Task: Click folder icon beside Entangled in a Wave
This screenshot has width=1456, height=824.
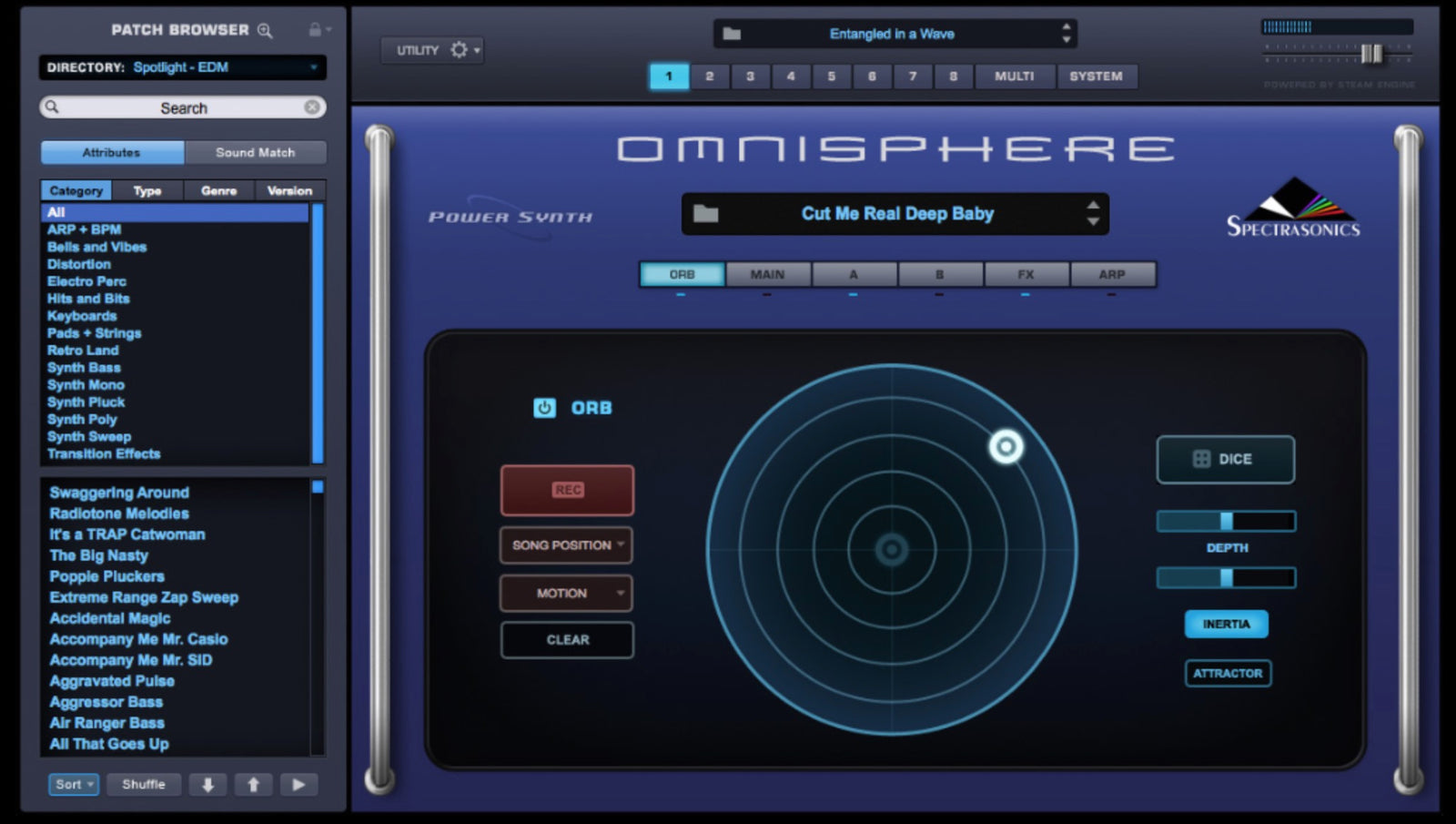Action: [x=732, y=34]
